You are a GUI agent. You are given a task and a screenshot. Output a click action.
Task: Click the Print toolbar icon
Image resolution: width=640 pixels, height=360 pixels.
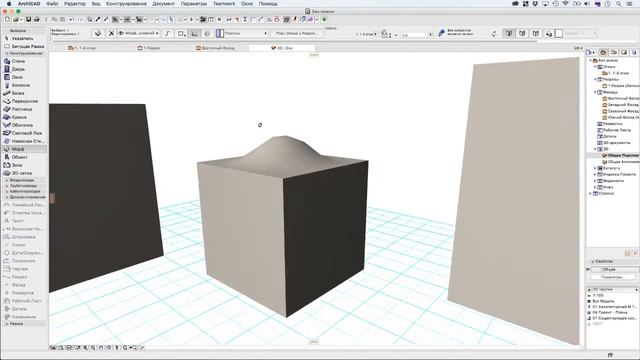pos(36,19)
